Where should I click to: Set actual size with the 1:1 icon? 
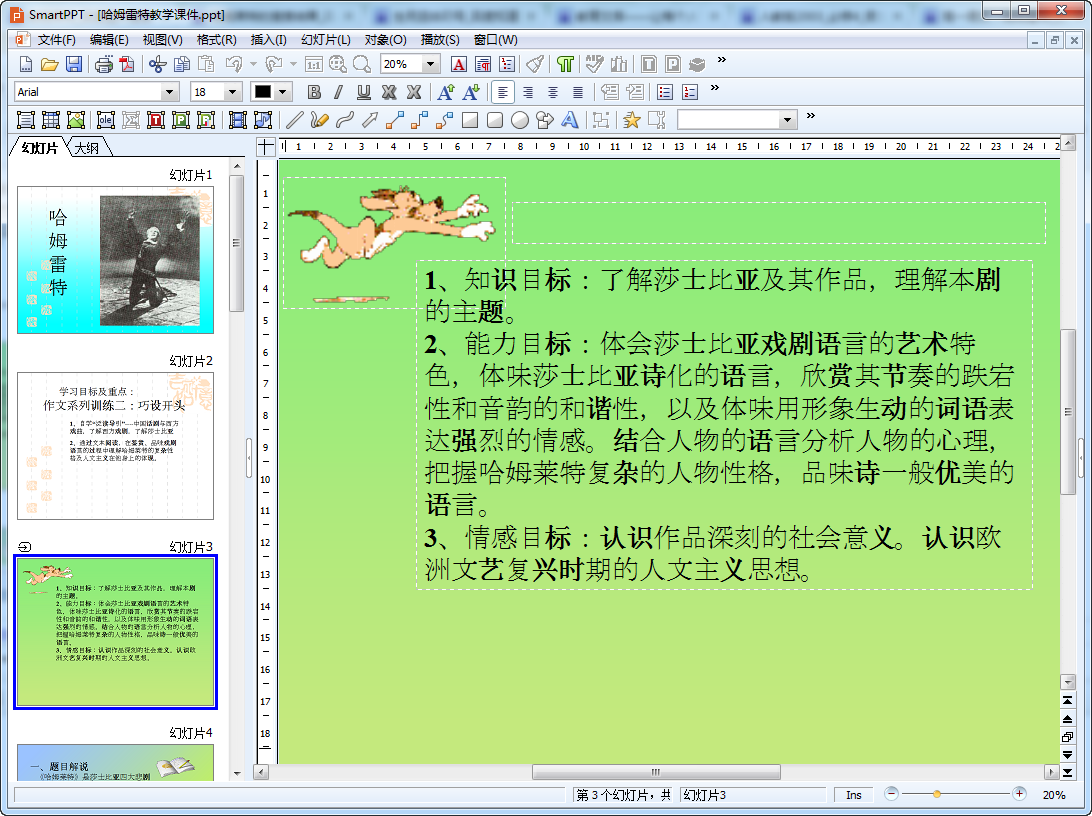click(314, 65)
